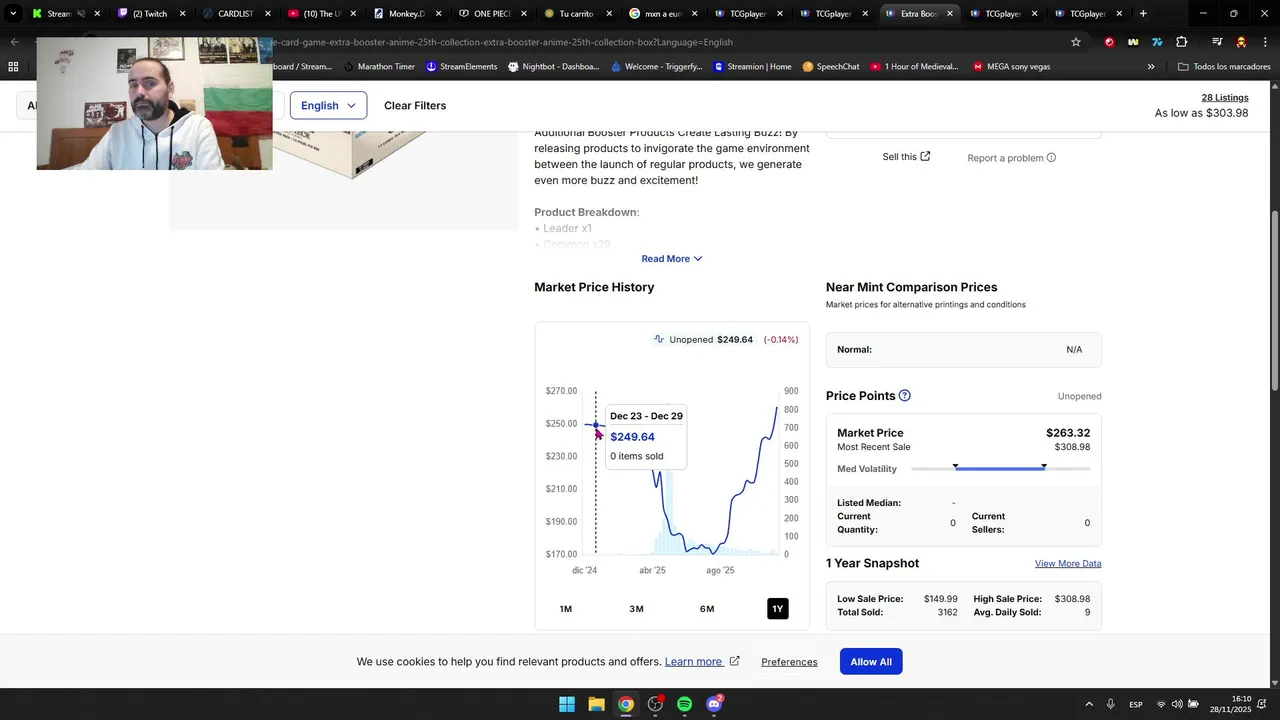The height and width of the screenshot is (720, 1280).
Task: Click Report a problem
Action: [1005, 158]
